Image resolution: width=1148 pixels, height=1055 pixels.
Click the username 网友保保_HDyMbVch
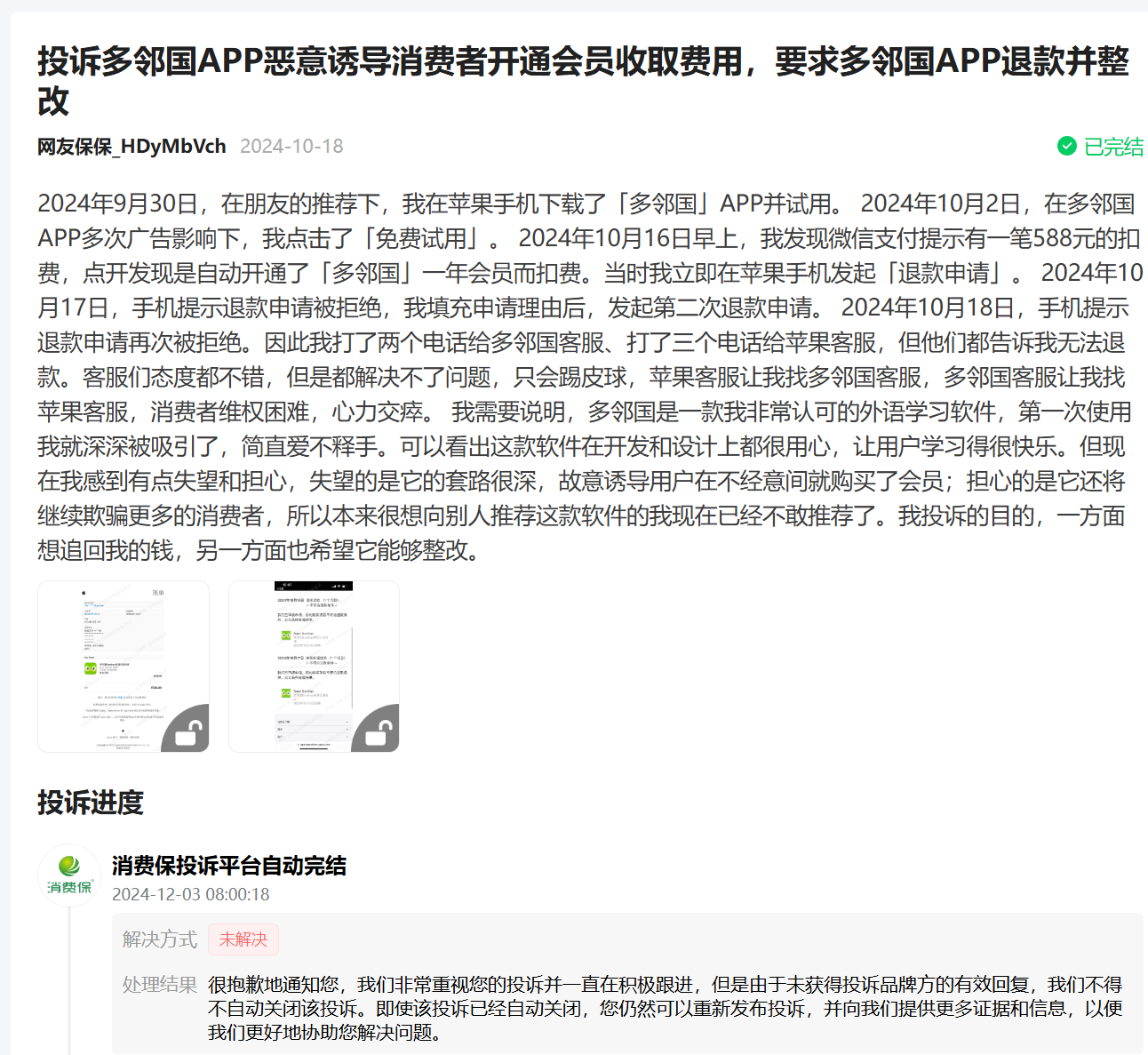click(132, 147)
